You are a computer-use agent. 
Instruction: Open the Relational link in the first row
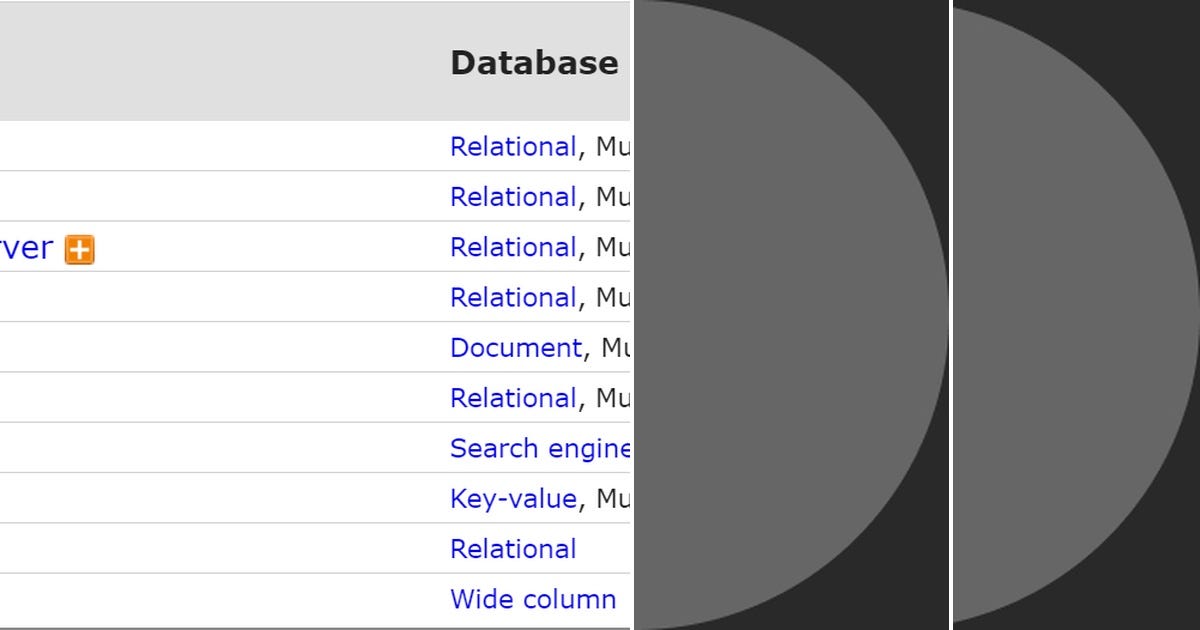pyautogui.click(x=512, y=146)
